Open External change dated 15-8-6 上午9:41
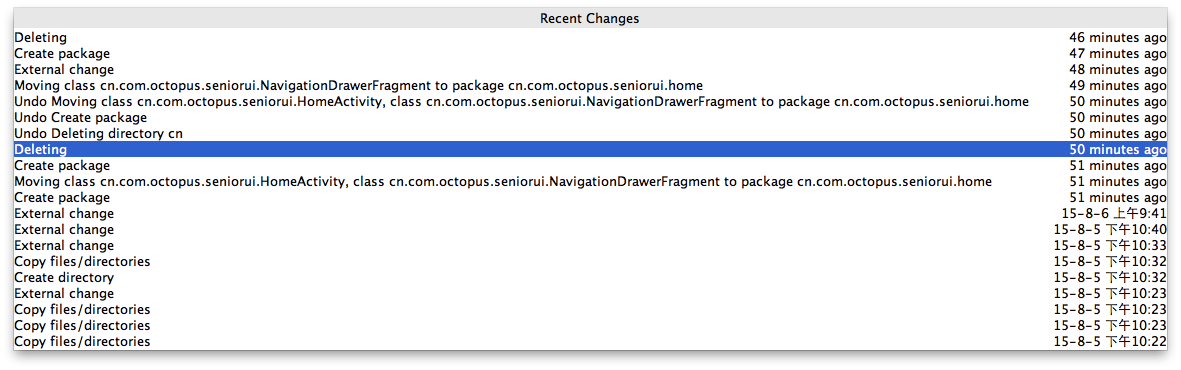This screenshot has height=370, width=1181. [590, 214]
